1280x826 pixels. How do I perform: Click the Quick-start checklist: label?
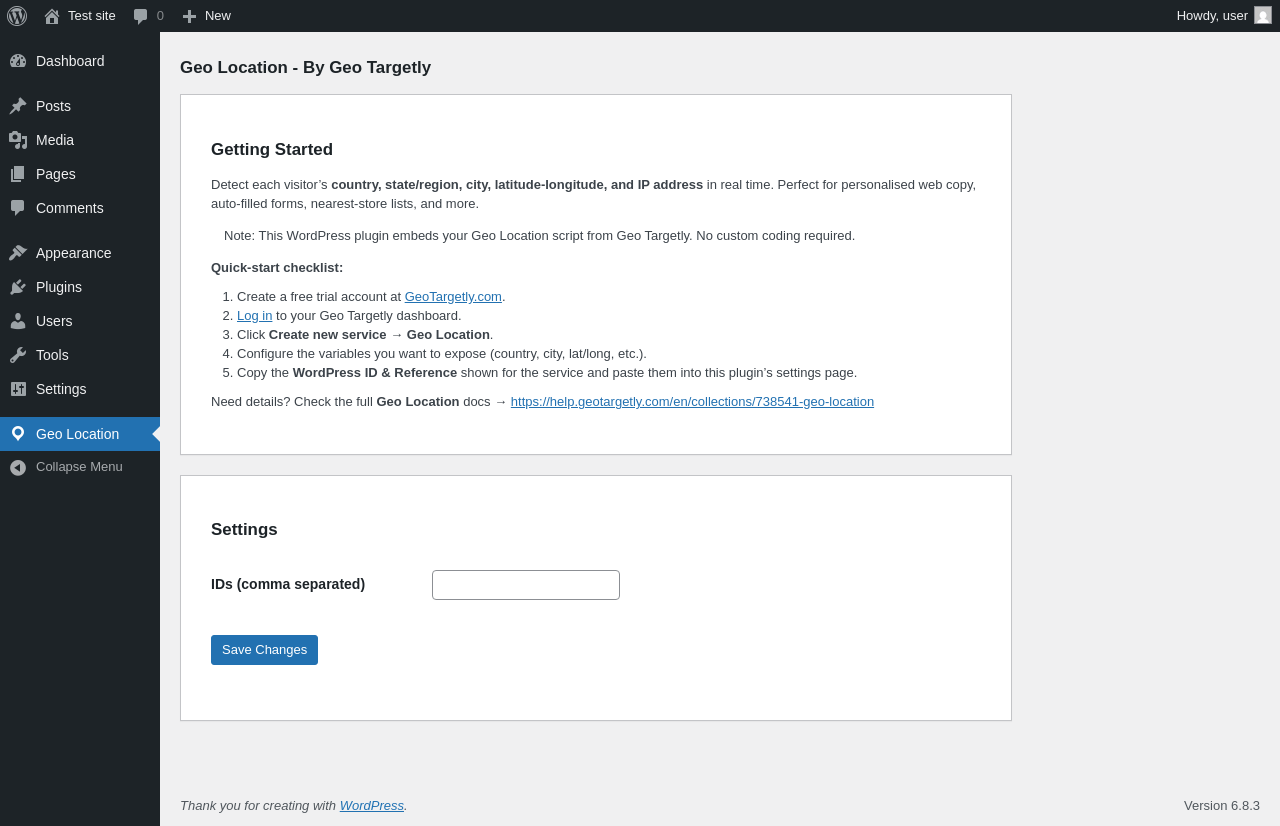[x=277, y=268]
